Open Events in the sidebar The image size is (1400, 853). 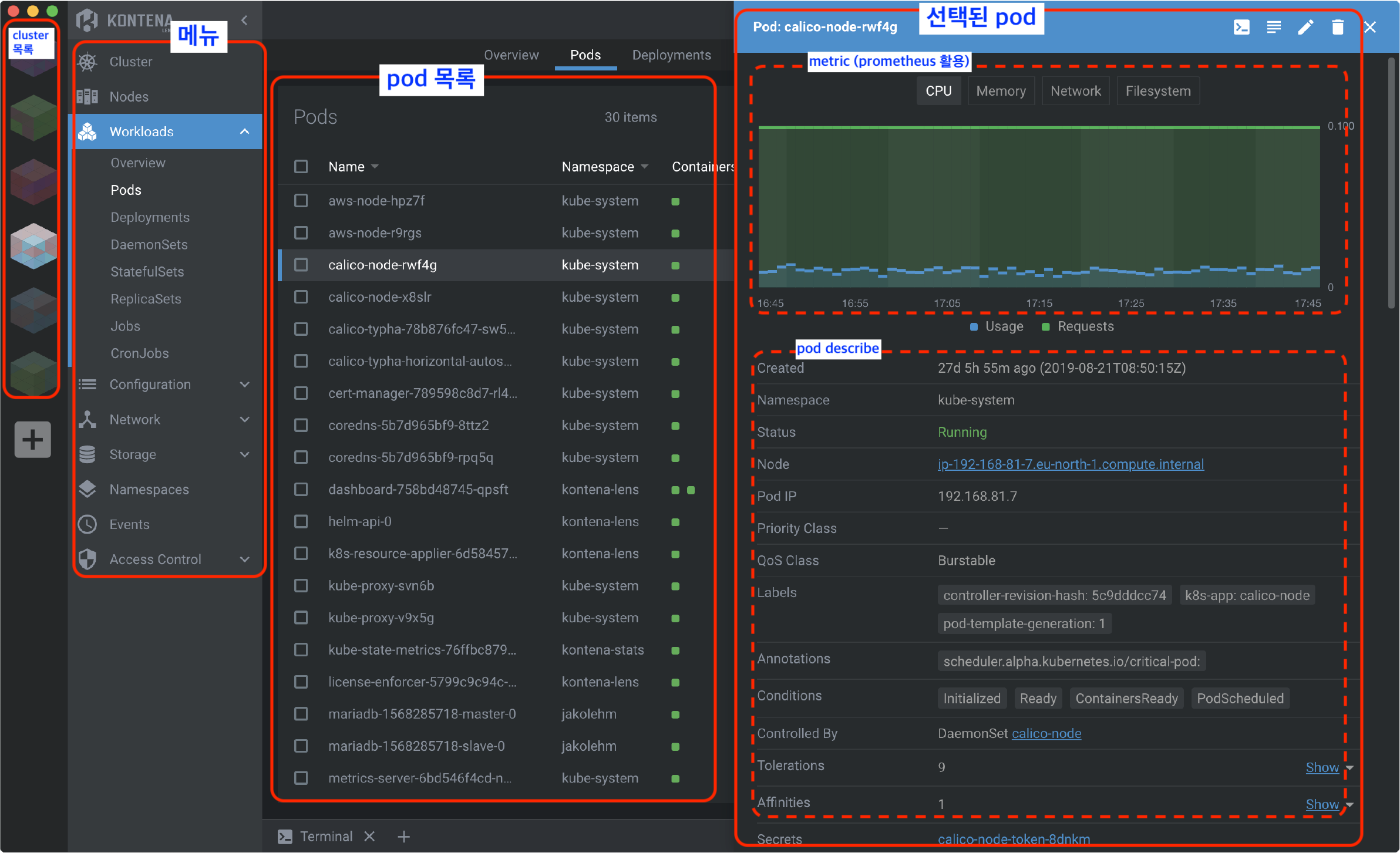click(129, 524)
